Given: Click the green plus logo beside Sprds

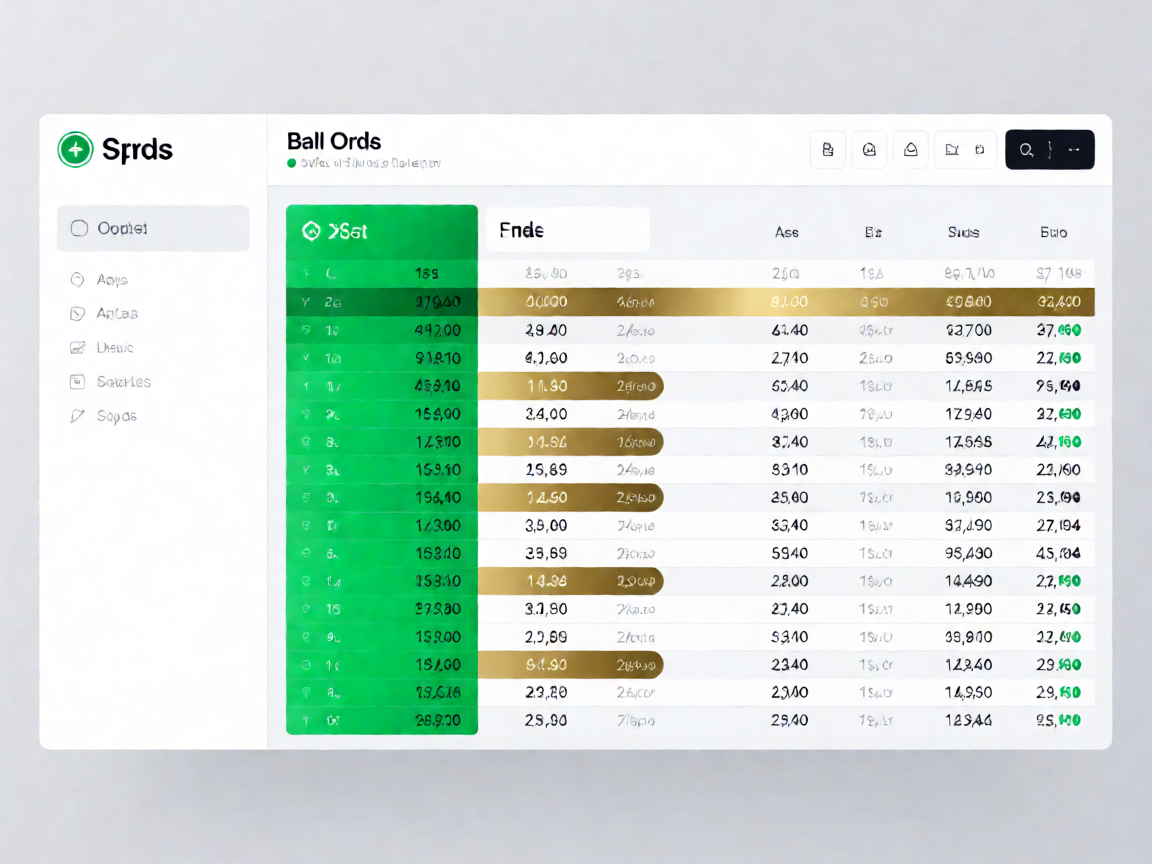Looking at the screenshot, I should coord(76,150).
